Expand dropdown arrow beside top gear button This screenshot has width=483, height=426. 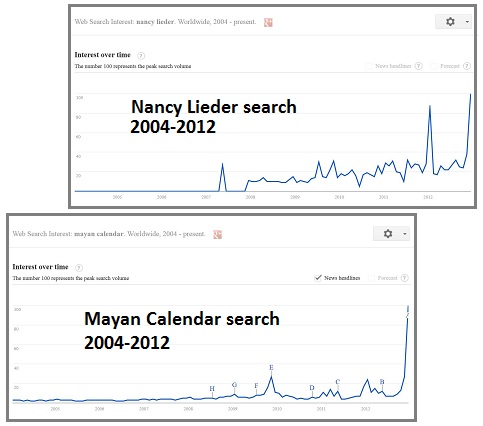click(467, 22)
